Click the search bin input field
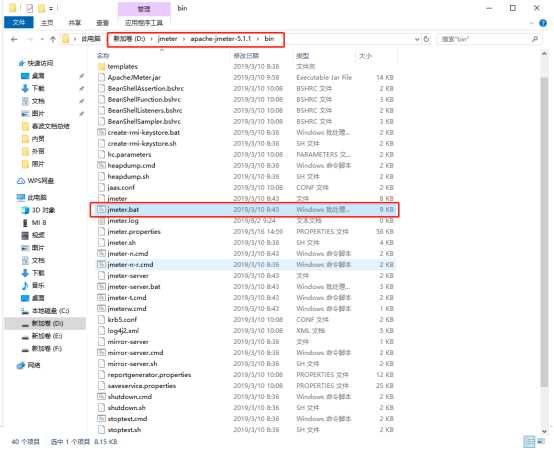This screenshot has height=452, width=554. pos(485,39)
